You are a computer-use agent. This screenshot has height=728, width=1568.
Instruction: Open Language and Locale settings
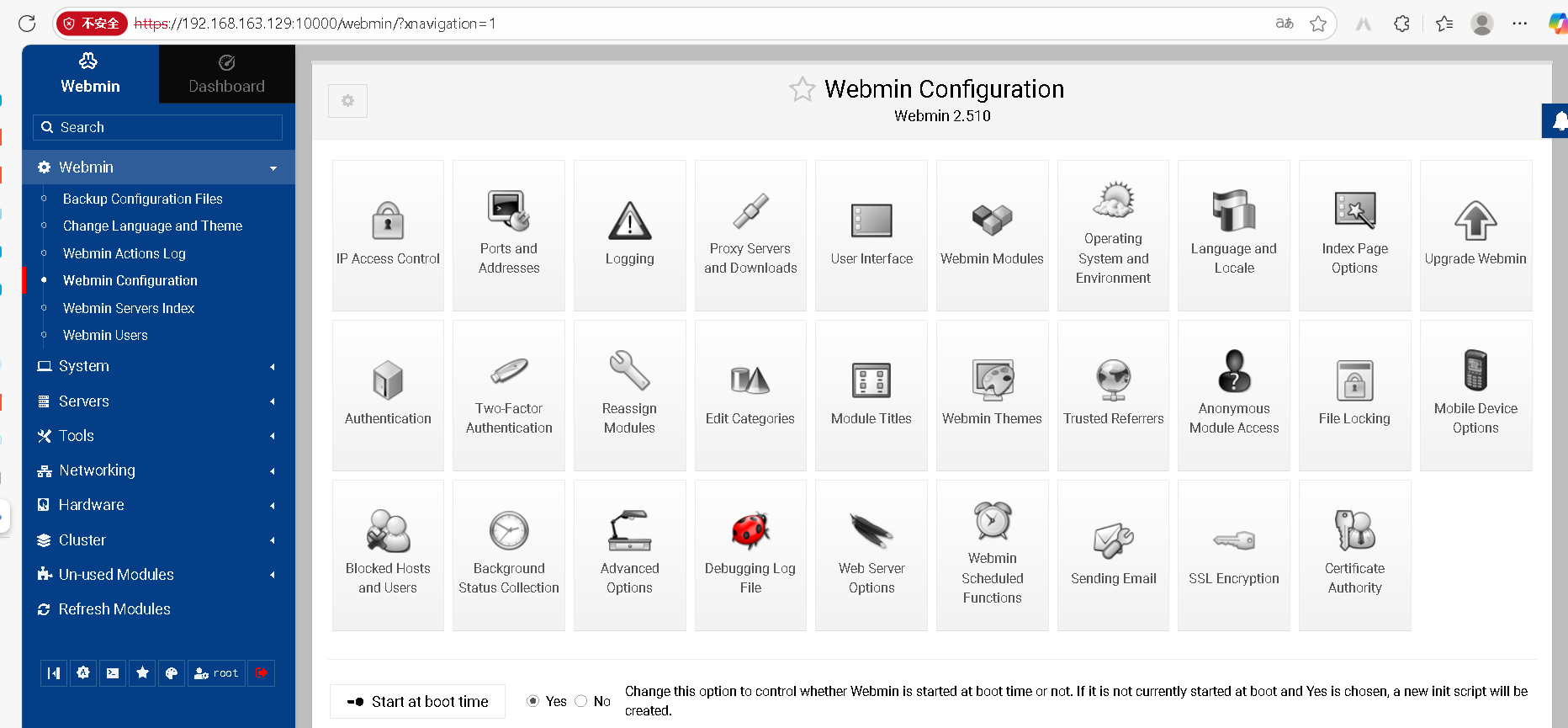pyautogui.click(x=1234, y=236)
